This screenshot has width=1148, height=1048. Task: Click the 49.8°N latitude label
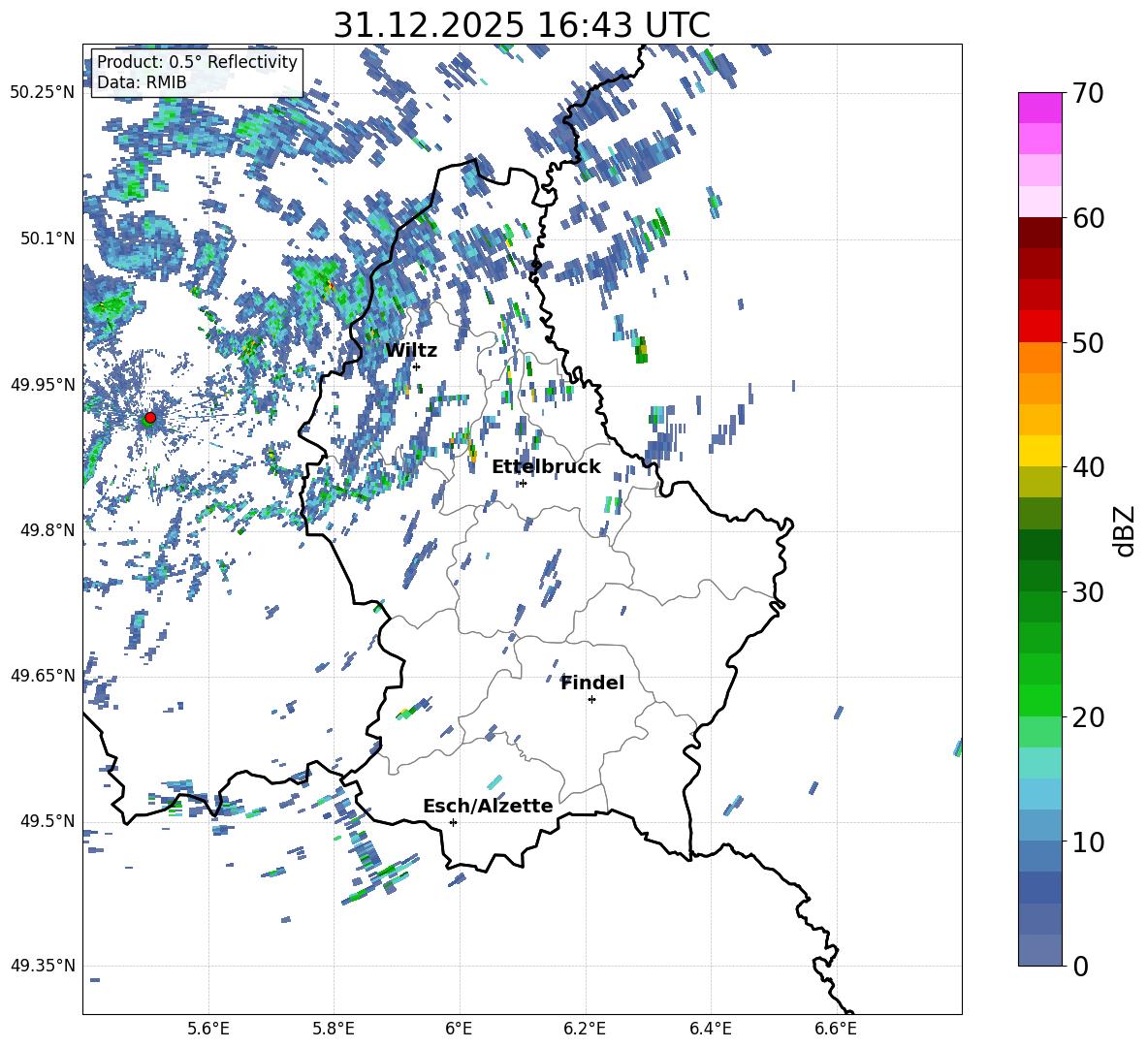click(x=48, y=530)
